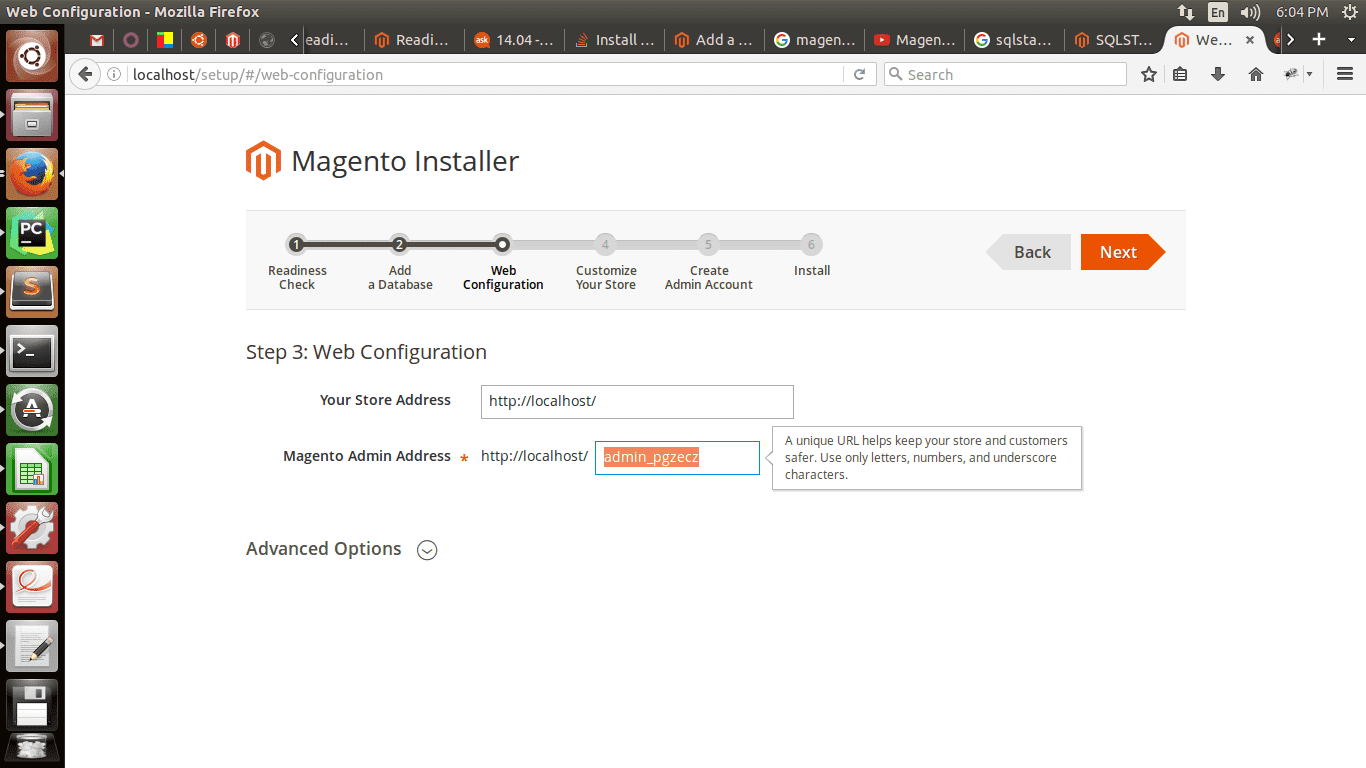This screenshot has height=768, width=1366.
Task: Go to step 1 Readiness Check
Action: point(296,244)
